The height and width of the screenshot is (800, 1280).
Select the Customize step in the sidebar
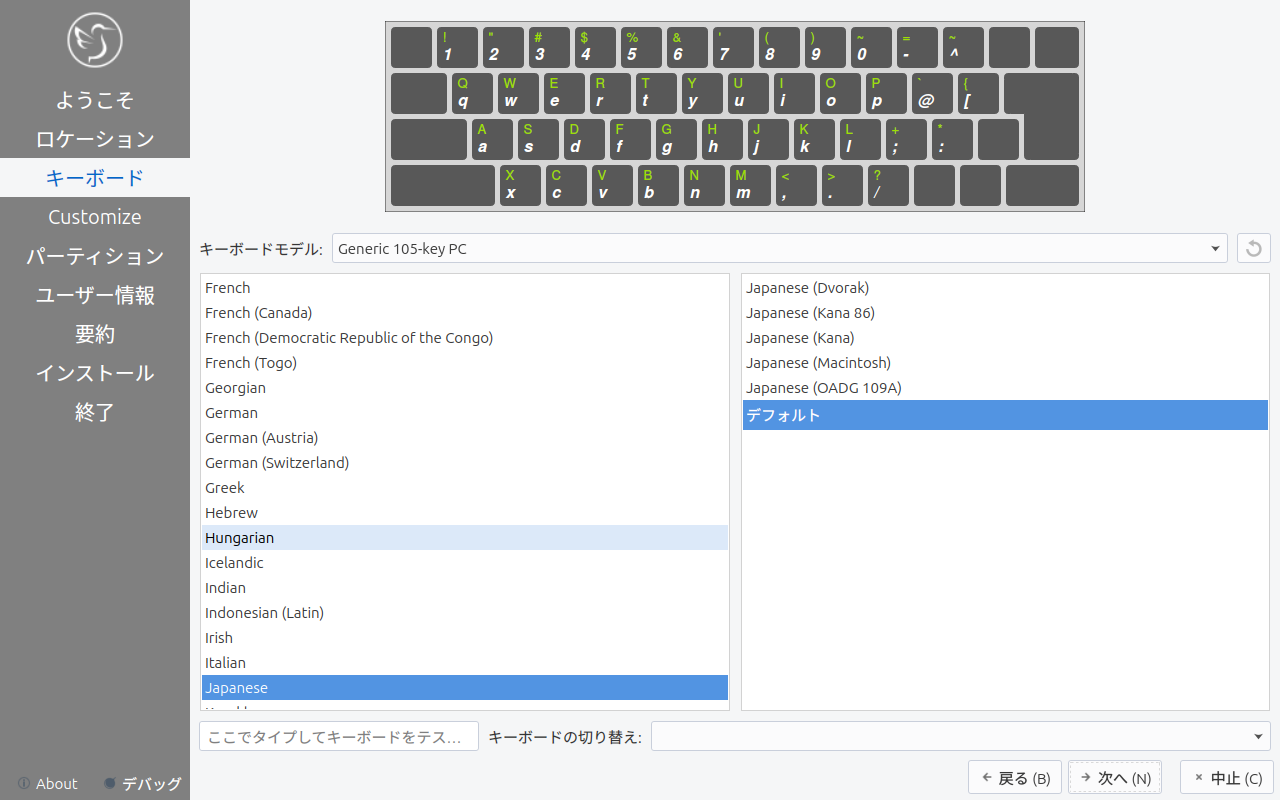pos(95,217)
